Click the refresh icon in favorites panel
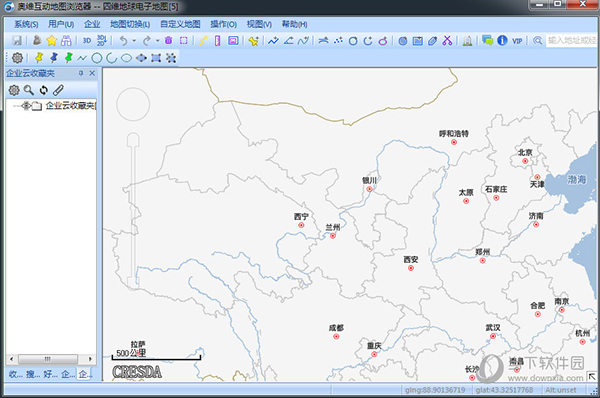 [44, 90]
